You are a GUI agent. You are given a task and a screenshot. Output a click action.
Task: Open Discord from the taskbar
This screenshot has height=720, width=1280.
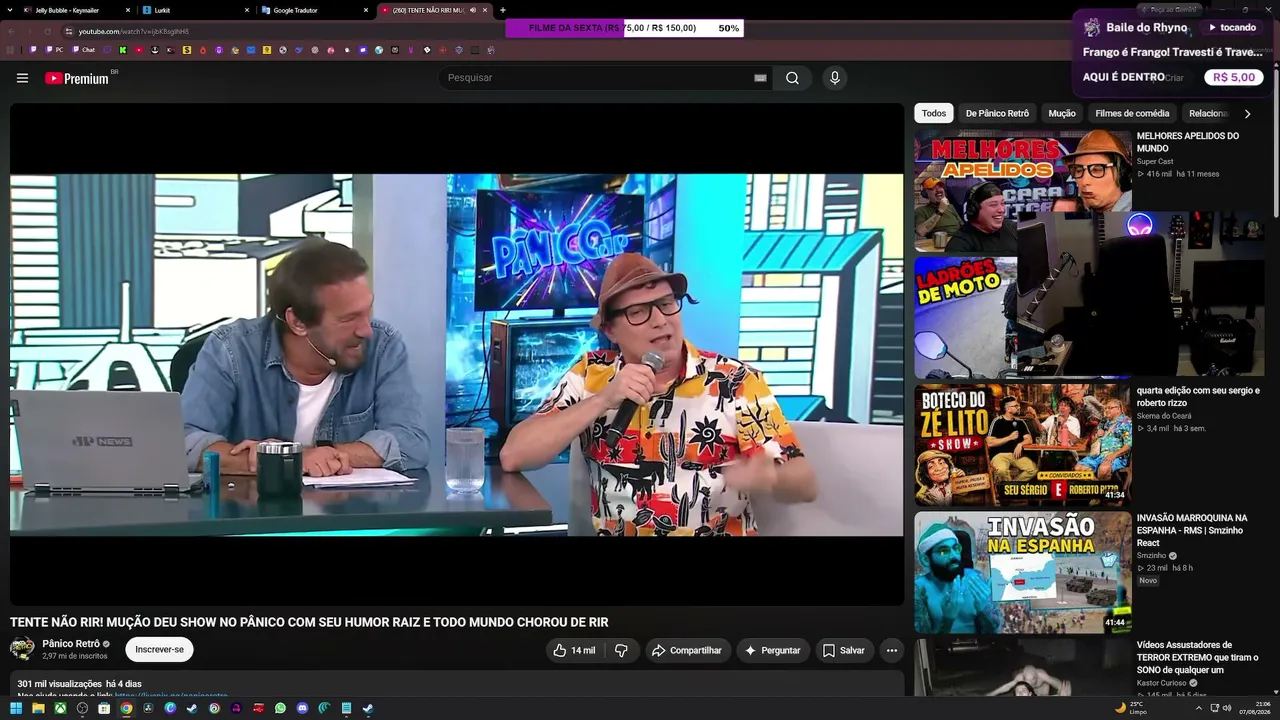302,708
